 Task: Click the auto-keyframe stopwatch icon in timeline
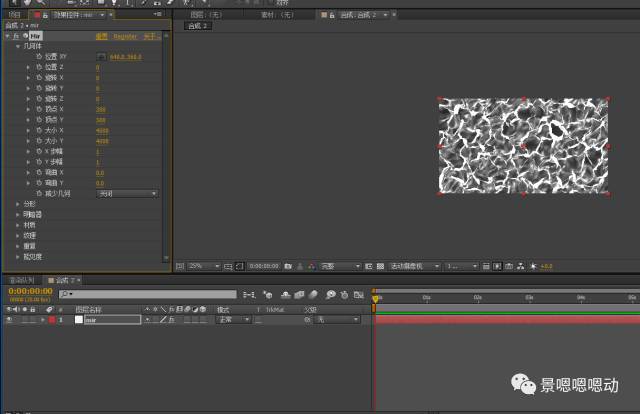click(344, 295)
